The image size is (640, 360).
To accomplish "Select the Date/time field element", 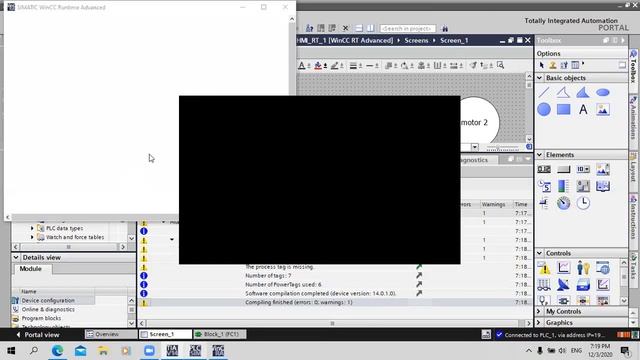I will 544,186.
